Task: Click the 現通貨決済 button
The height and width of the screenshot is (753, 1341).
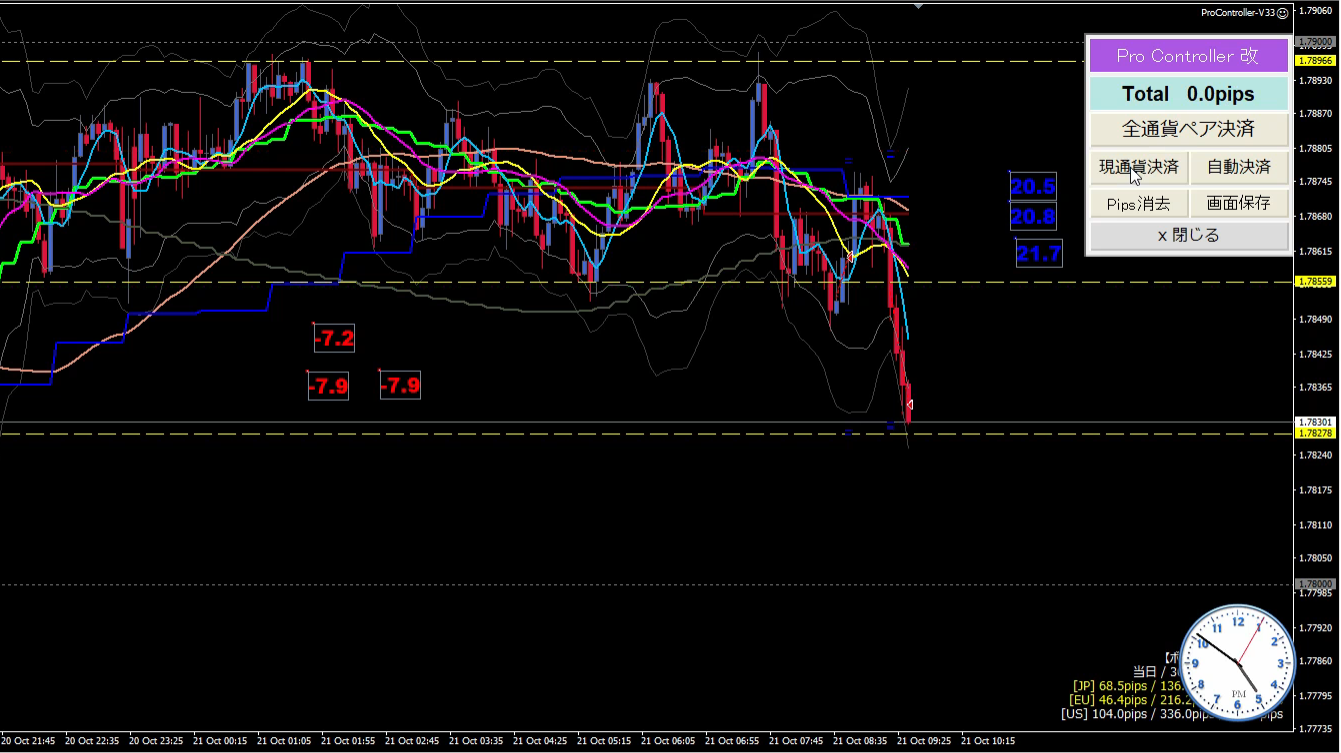Action: coord(1138,166)
